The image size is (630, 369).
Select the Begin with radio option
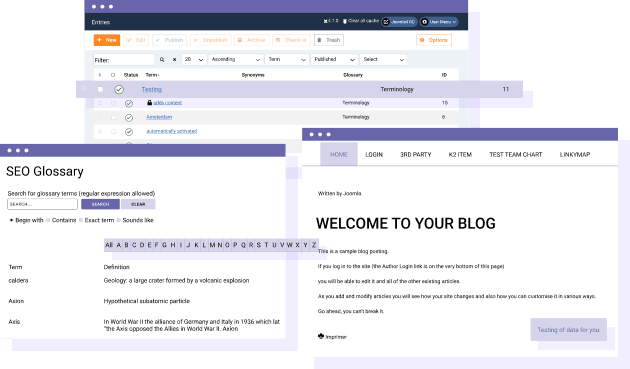coord(11,220)
